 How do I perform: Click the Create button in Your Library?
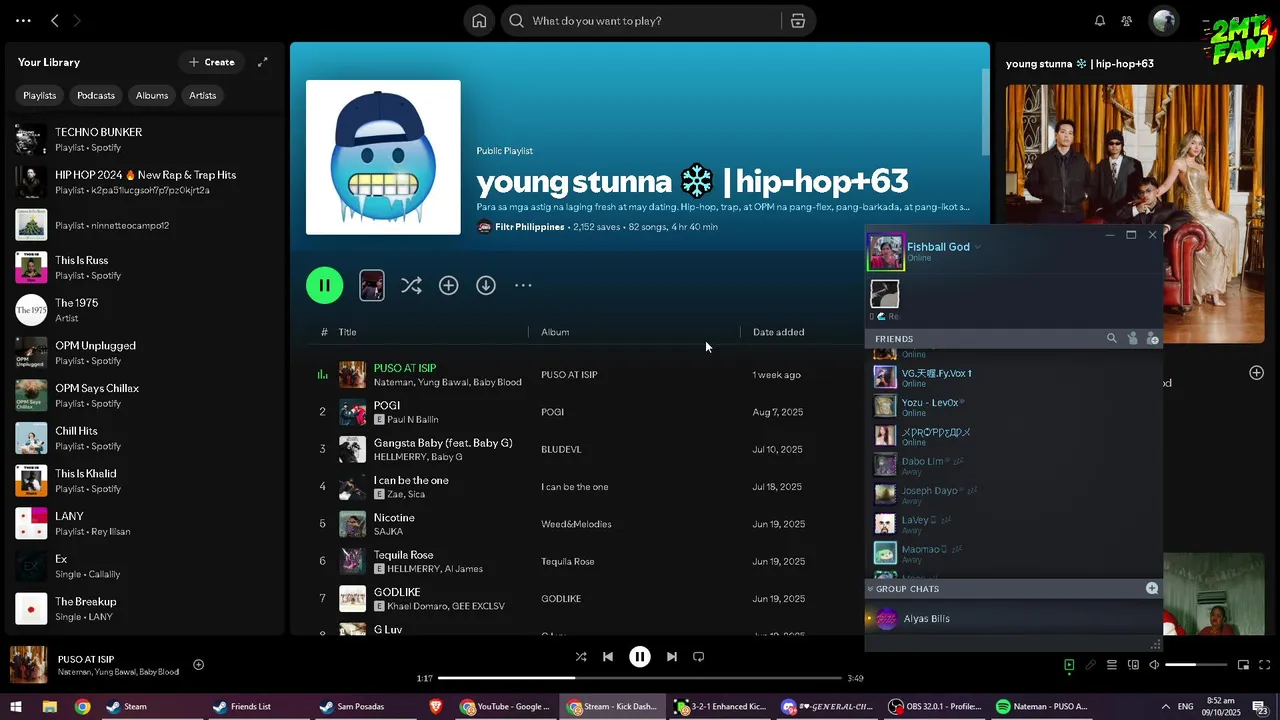tap(211, 62)
